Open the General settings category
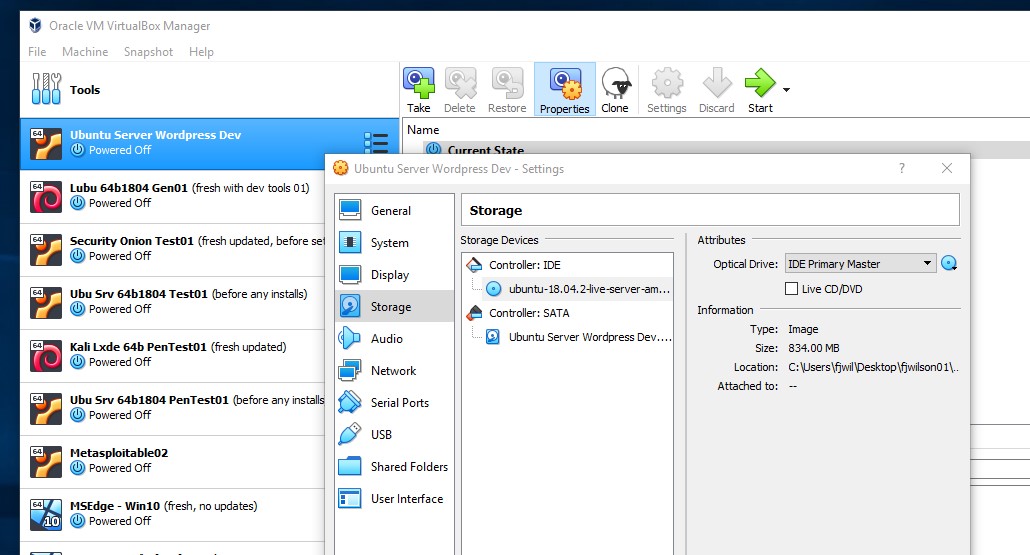The height and width of the screenshot is (555, 1030). click(x=394, y=210)
